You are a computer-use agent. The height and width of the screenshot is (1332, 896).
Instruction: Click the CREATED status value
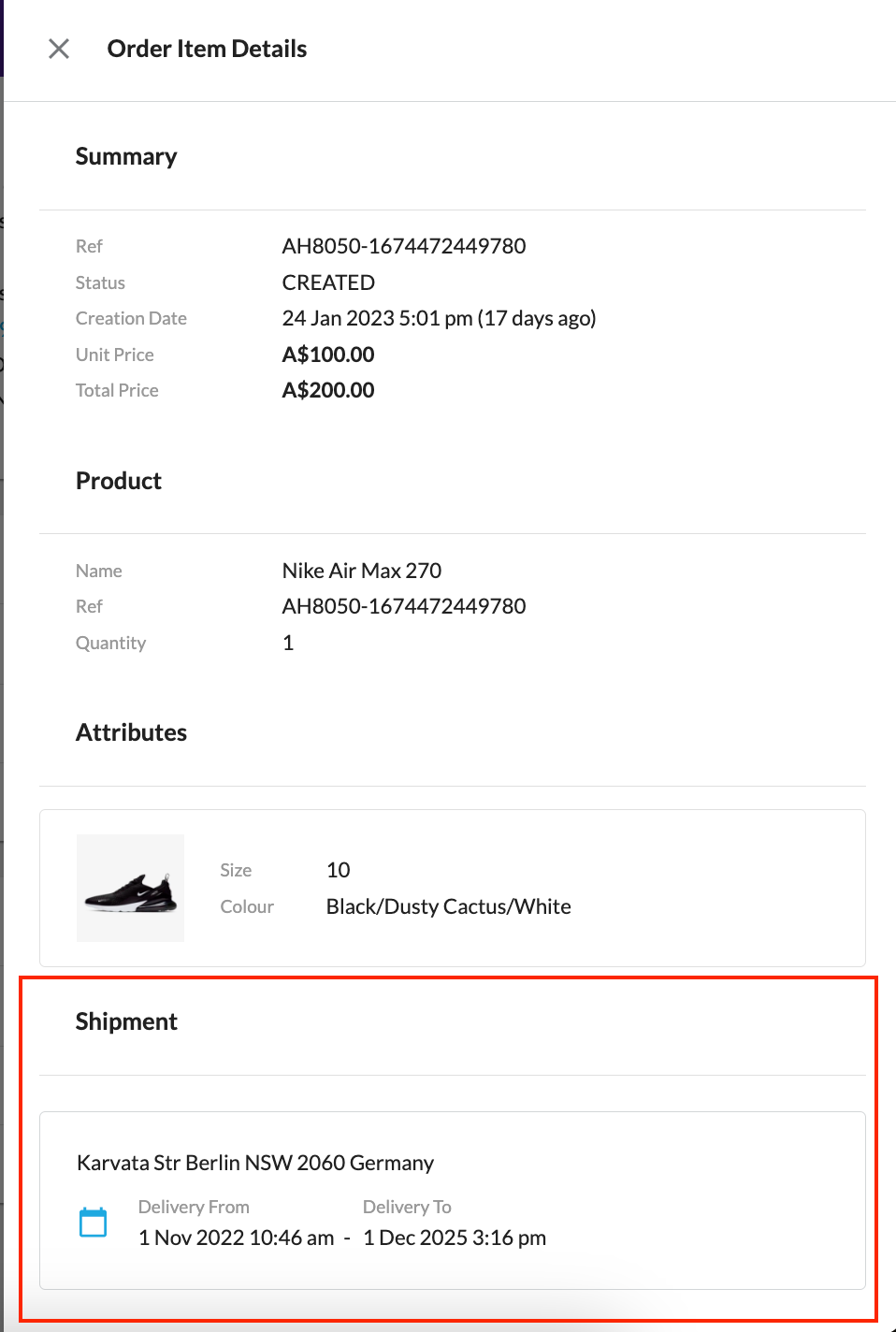pos(328,282)
